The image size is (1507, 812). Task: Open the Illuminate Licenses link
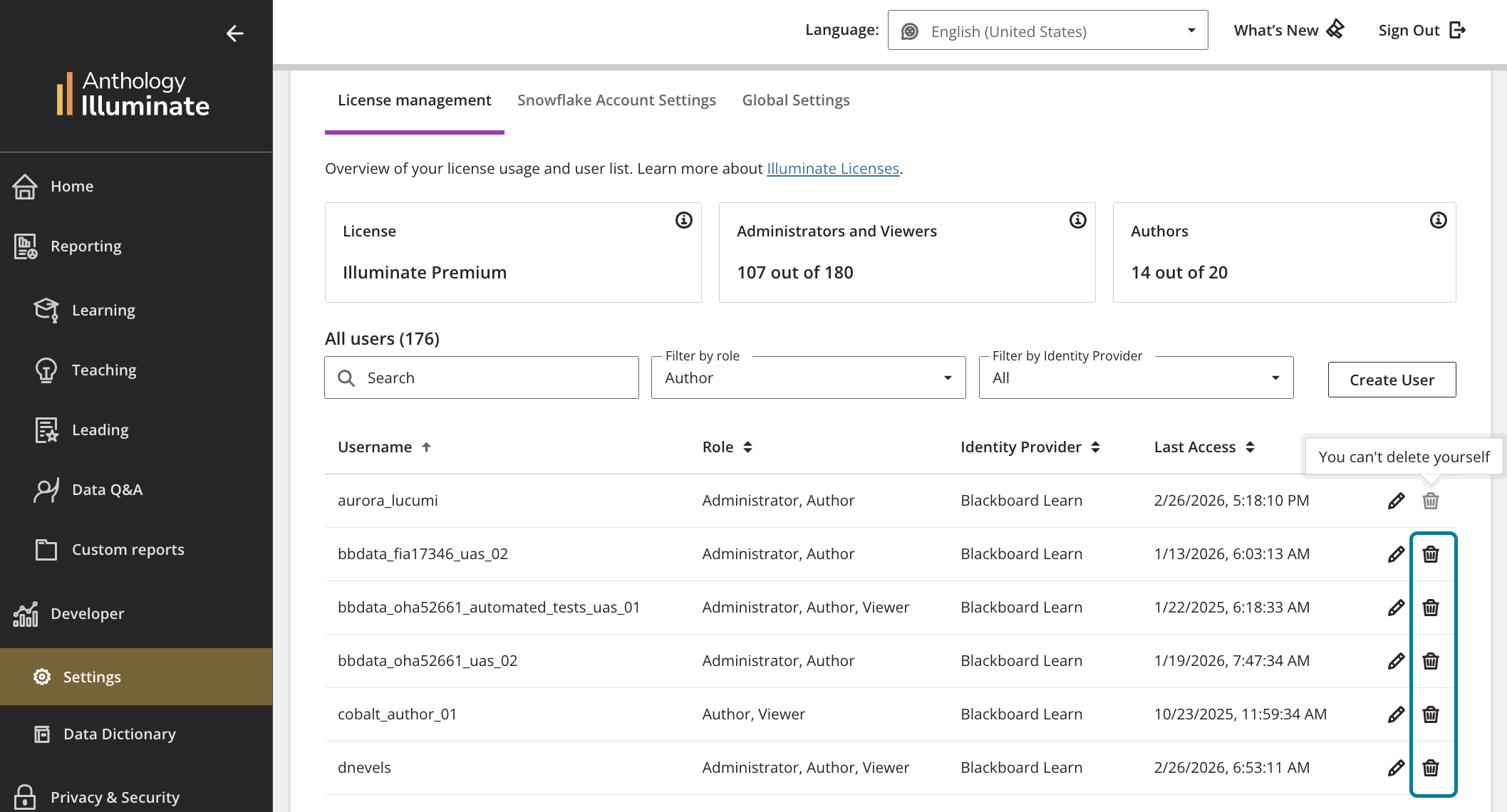coord(832,169)
